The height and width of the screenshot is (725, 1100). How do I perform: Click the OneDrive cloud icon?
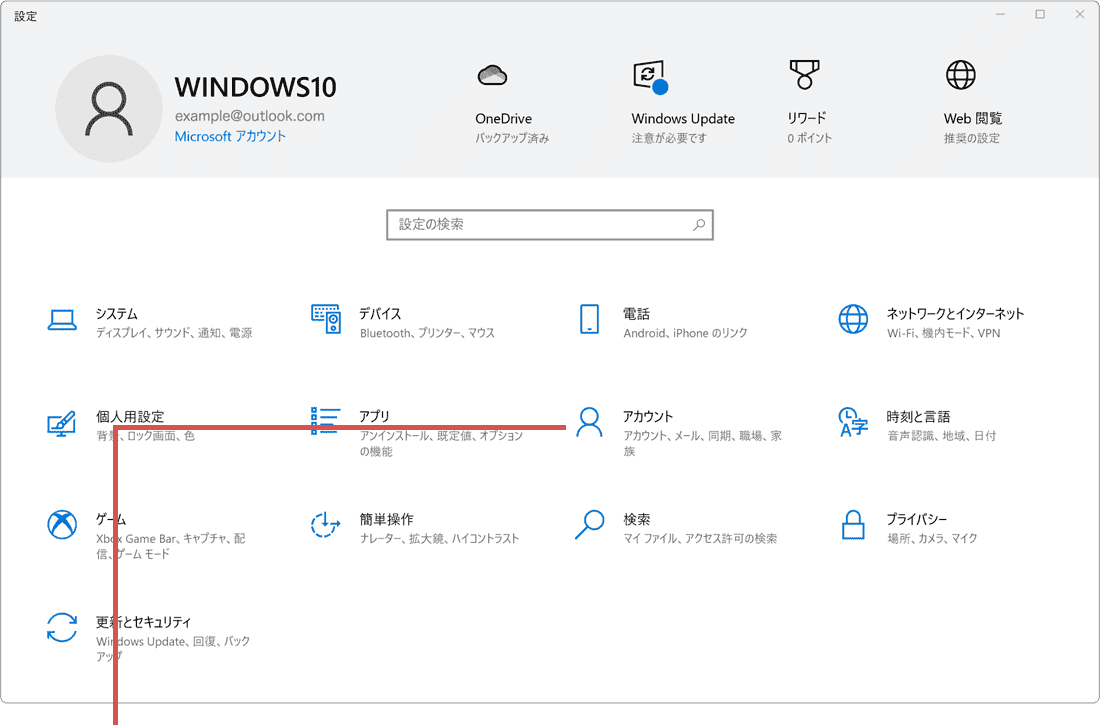(493, 75)
